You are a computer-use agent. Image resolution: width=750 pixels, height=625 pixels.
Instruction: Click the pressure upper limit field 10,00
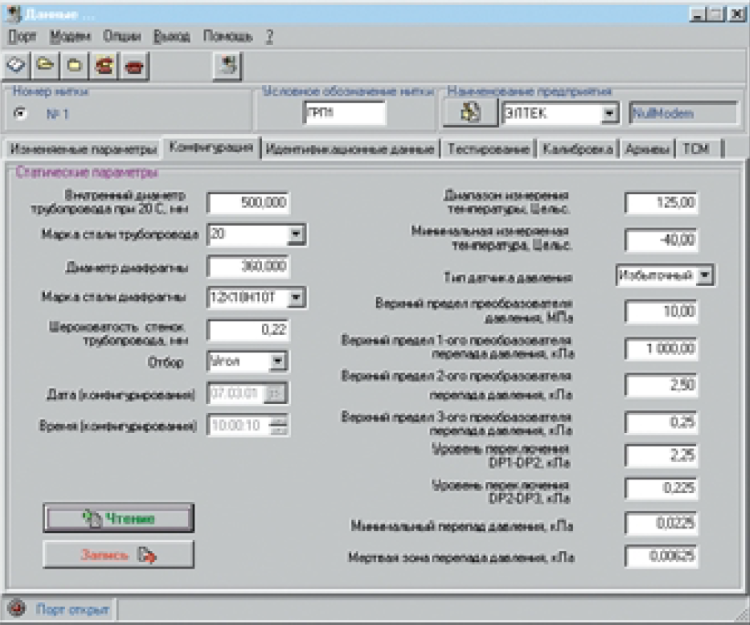coord(661,312)
